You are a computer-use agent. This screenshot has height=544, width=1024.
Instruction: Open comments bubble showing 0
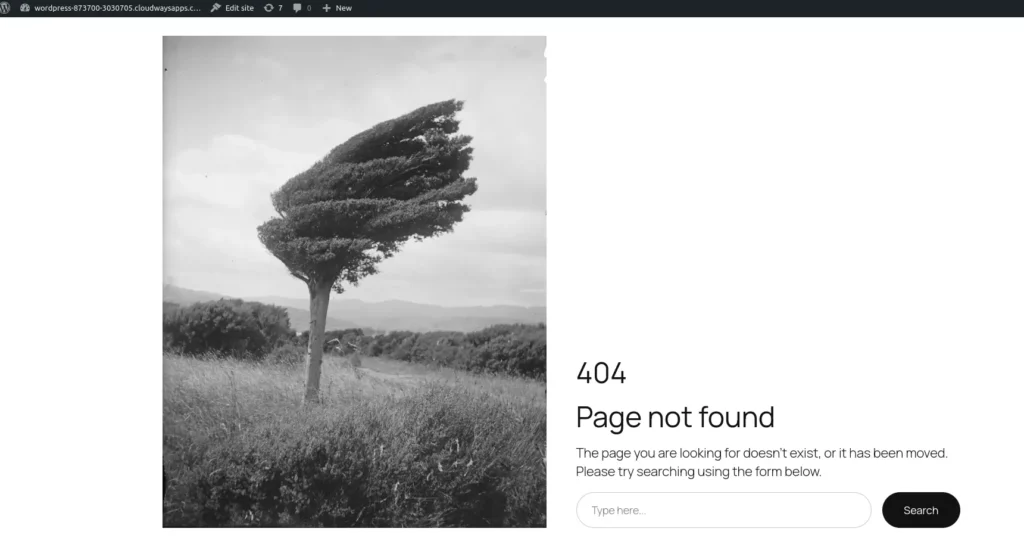[x=302, y=8]
